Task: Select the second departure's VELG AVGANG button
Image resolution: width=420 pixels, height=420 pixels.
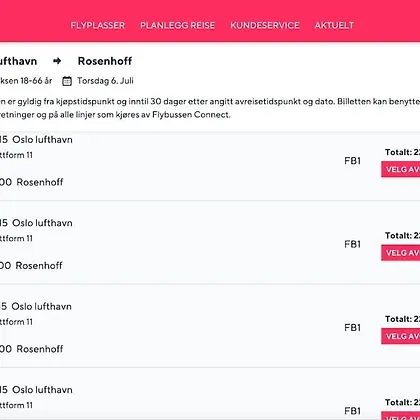Action: 401,253
